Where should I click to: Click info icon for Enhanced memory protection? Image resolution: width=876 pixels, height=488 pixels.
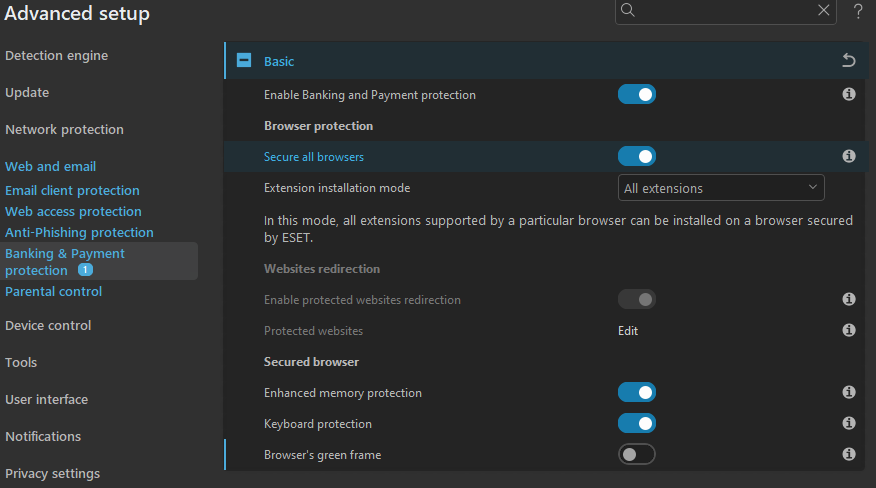849,393
